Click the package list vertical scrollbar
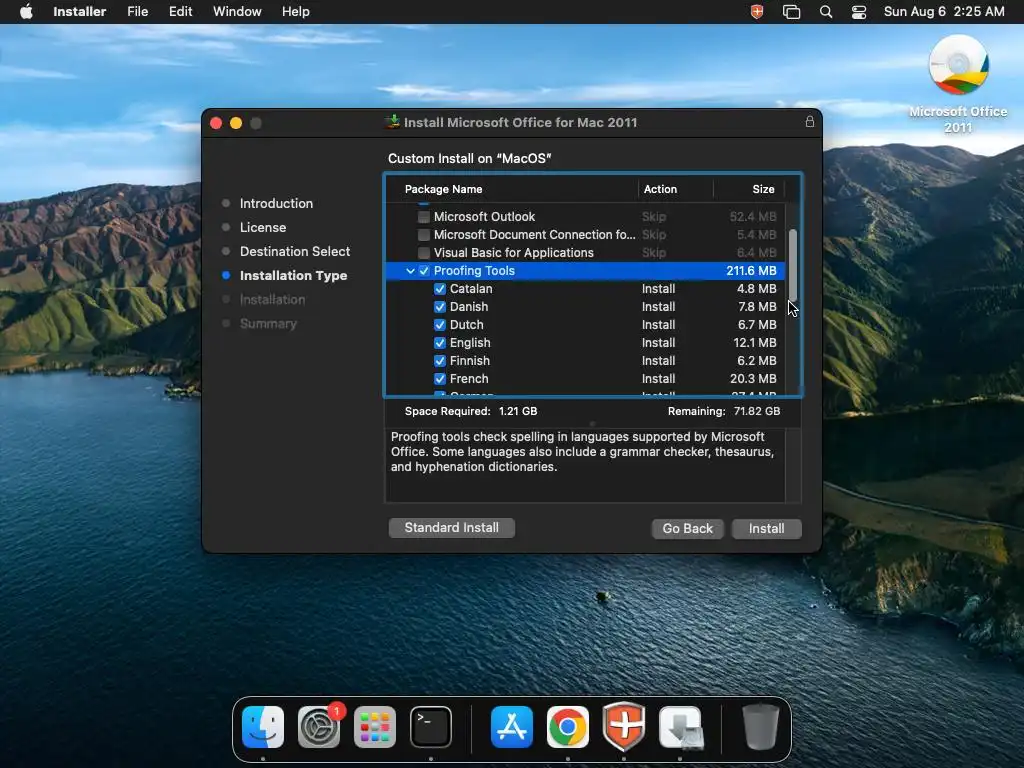This screenshot has height=768, width=1024. [x=793, y=264]
